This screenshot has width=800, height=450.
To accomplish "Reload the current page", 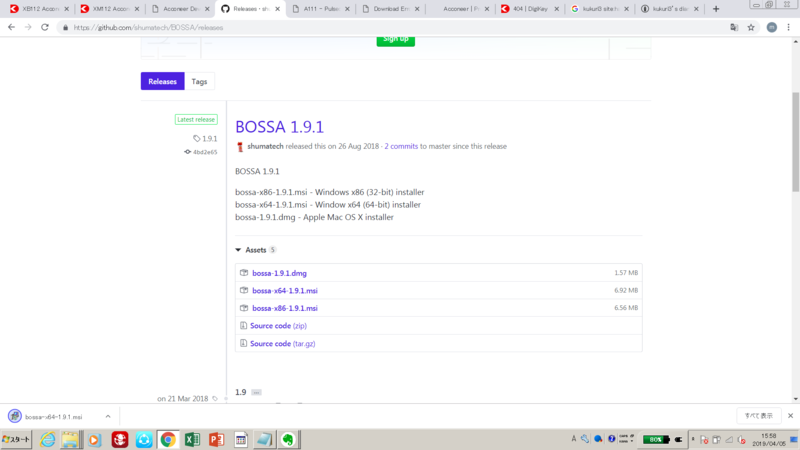I will [x=45, y=28].
